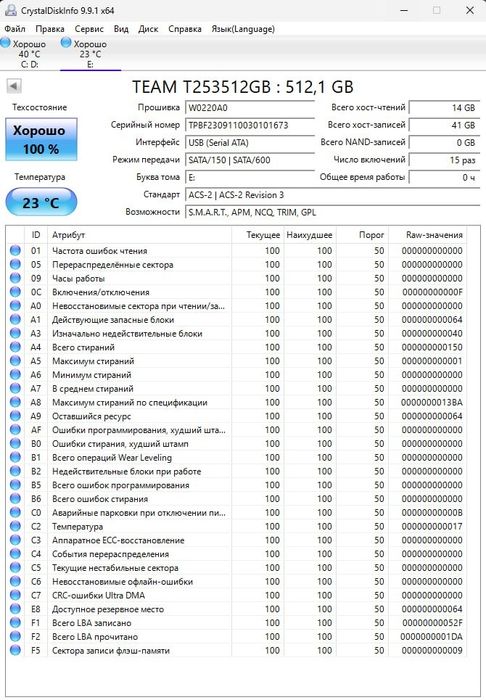
Task: Click status circle for Доступное резервное место
Action: coord(15,609)
